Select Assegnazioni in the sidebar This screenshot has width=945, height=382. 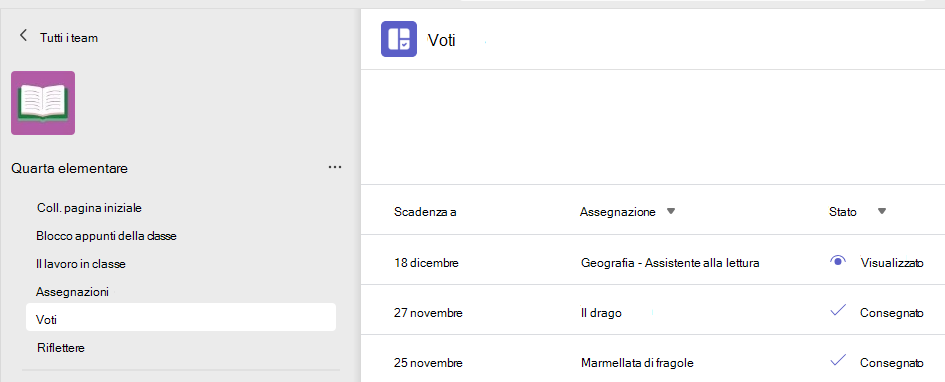click(x=72, y=292)
